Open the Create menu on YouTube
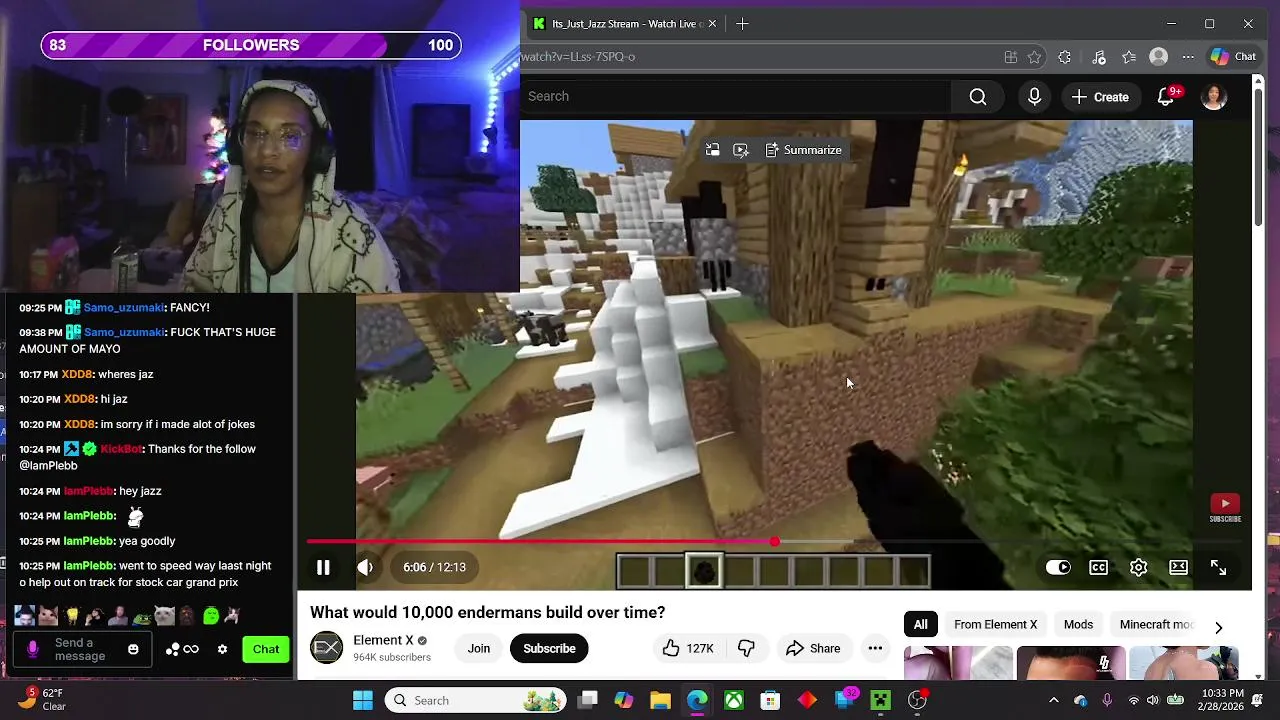Viewport: 1280px width, 720px height. (1100, 97)
